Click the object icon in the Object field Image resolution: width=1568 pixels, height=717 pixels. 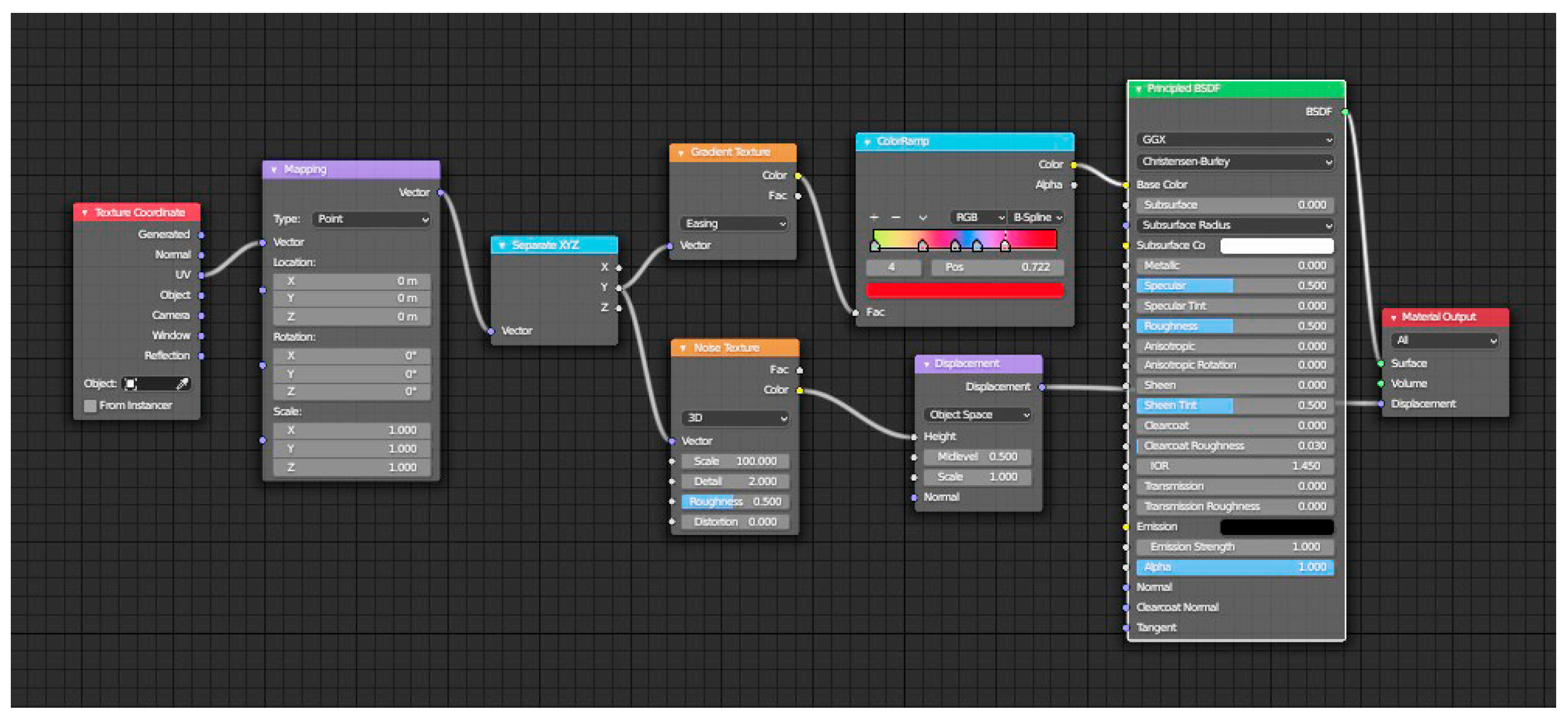131,384
